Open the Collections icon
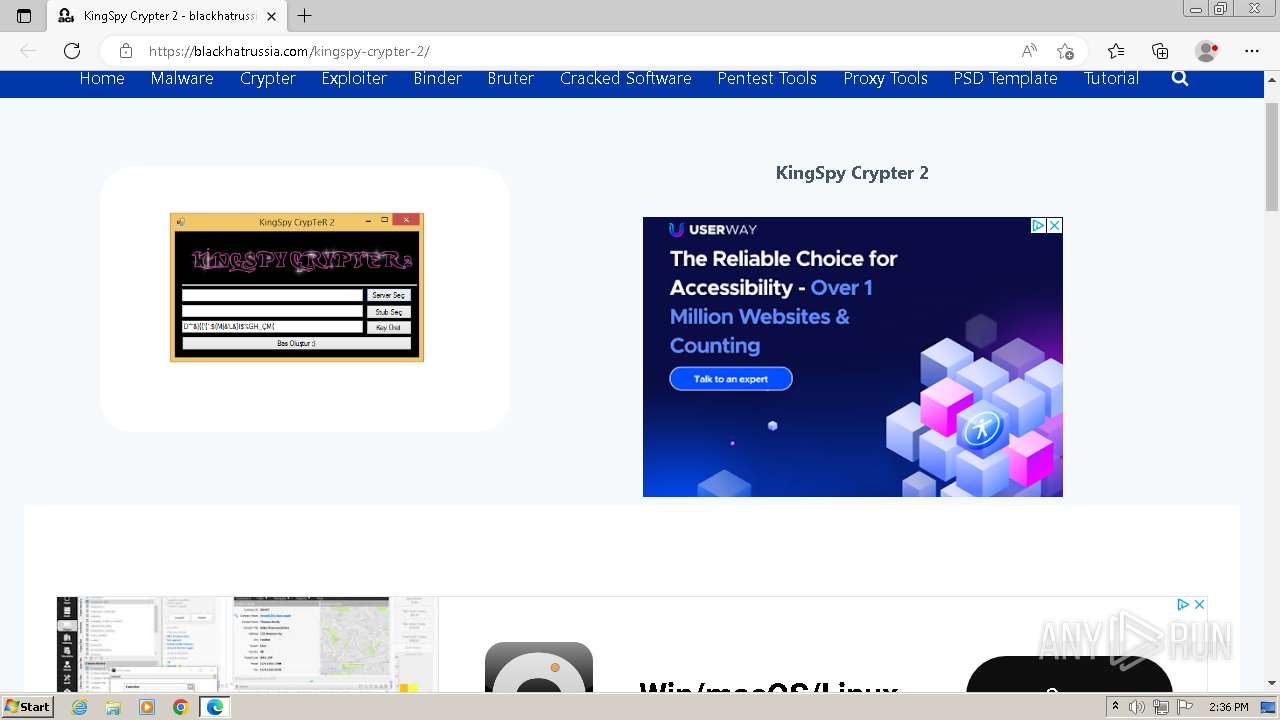This screenshot has height=720, width=1280. (1160, 51)
